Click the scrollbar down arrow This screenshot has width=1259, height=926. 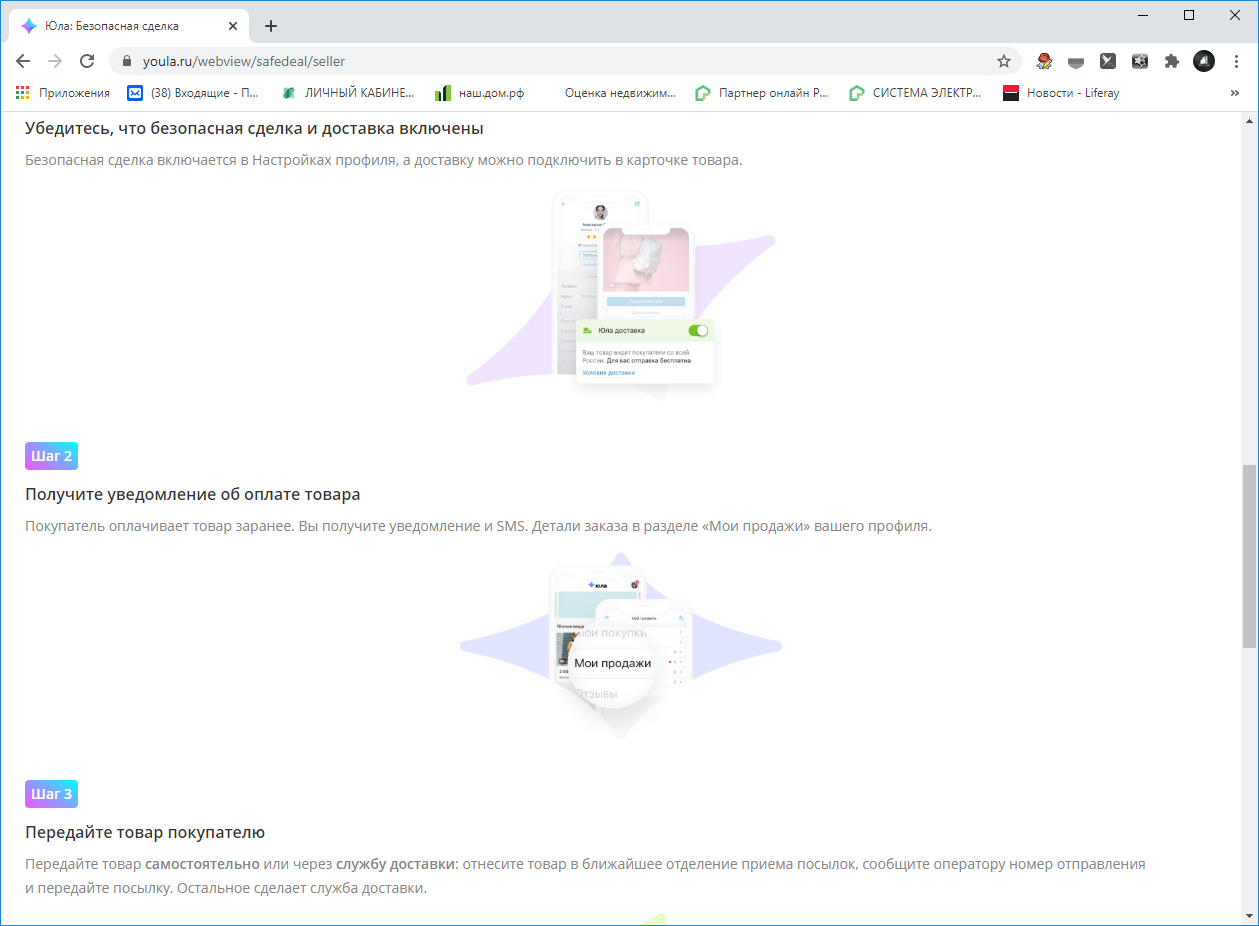coord(1249,917)
